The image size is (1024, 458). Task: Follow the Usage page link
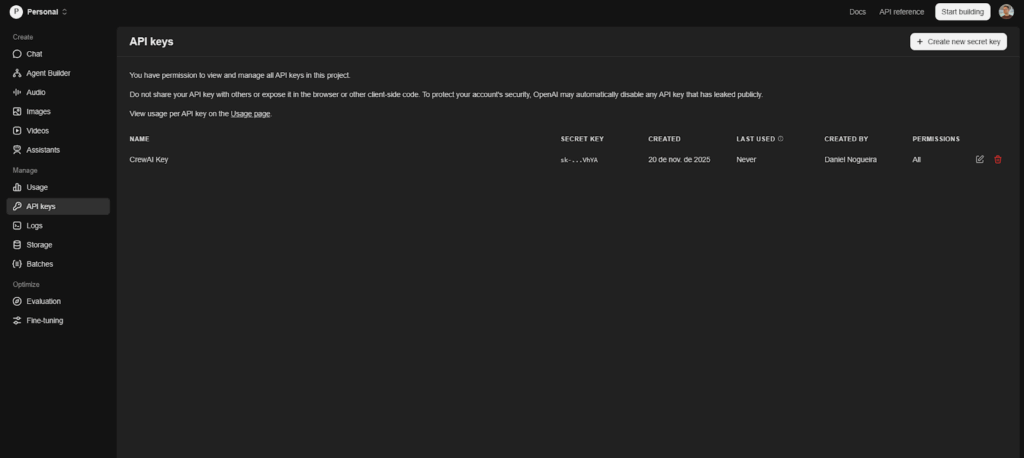pyautogui.click(x=250, y=114)
